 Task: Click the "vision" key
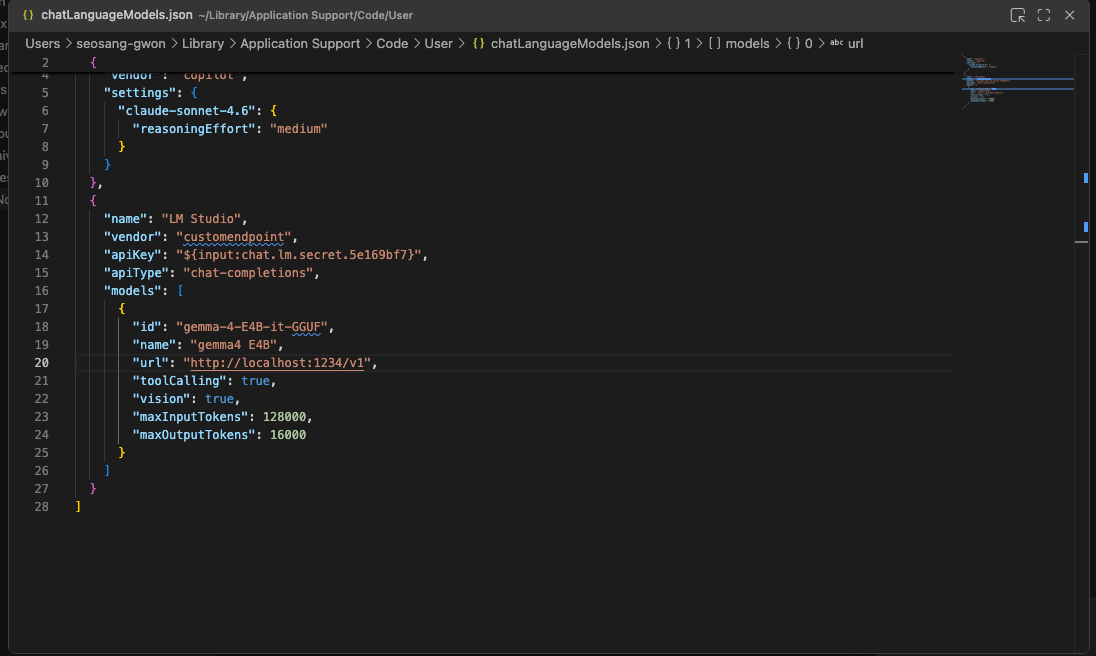161,398
